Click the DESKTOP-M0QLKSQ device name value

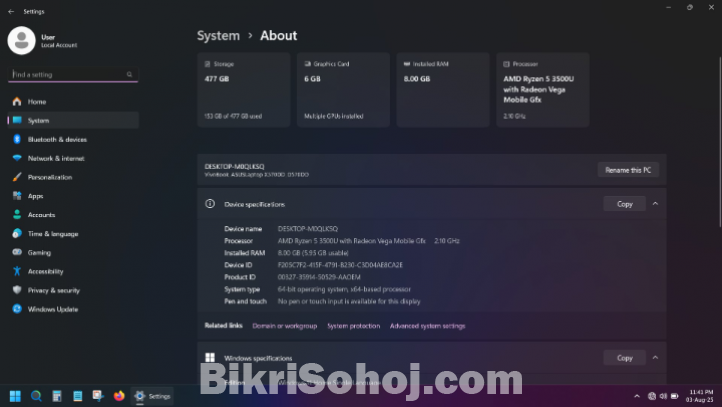308,229
